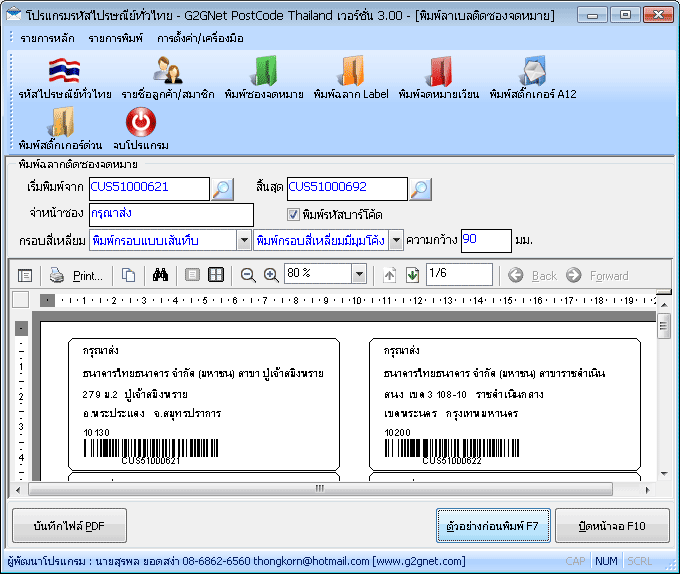Click the preview scroll left arrow
Screen dimensions: 680x574
(x=18, y=489)
